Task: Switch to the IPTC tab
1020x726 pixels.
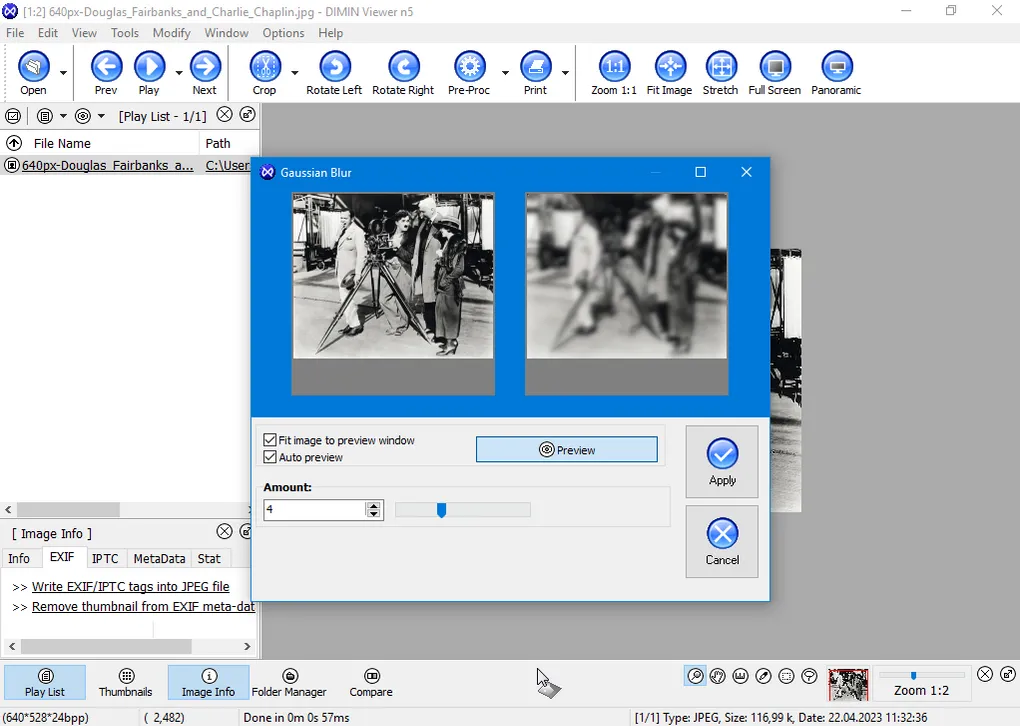Action: point(105,559)
